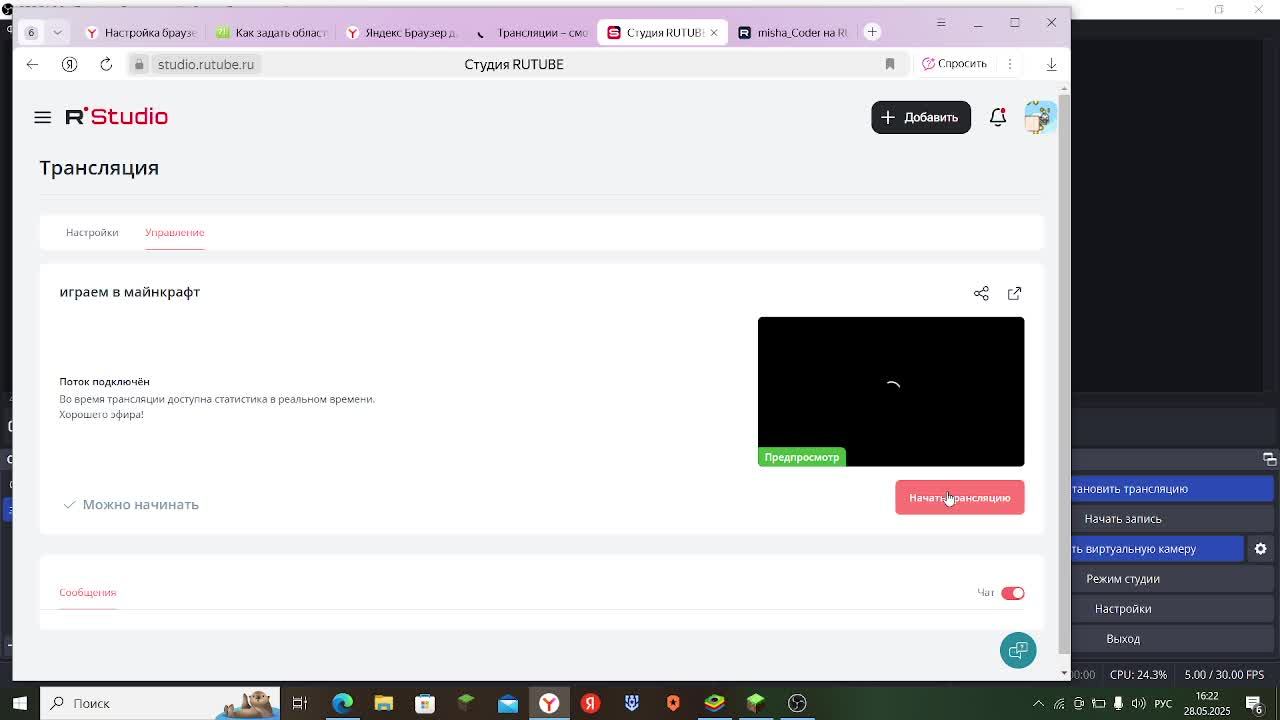Image resolution: width=1280 pixels, height=720 pixels.
Task: Click Начать запись in the OBS window
Action: click(1123, 518)
